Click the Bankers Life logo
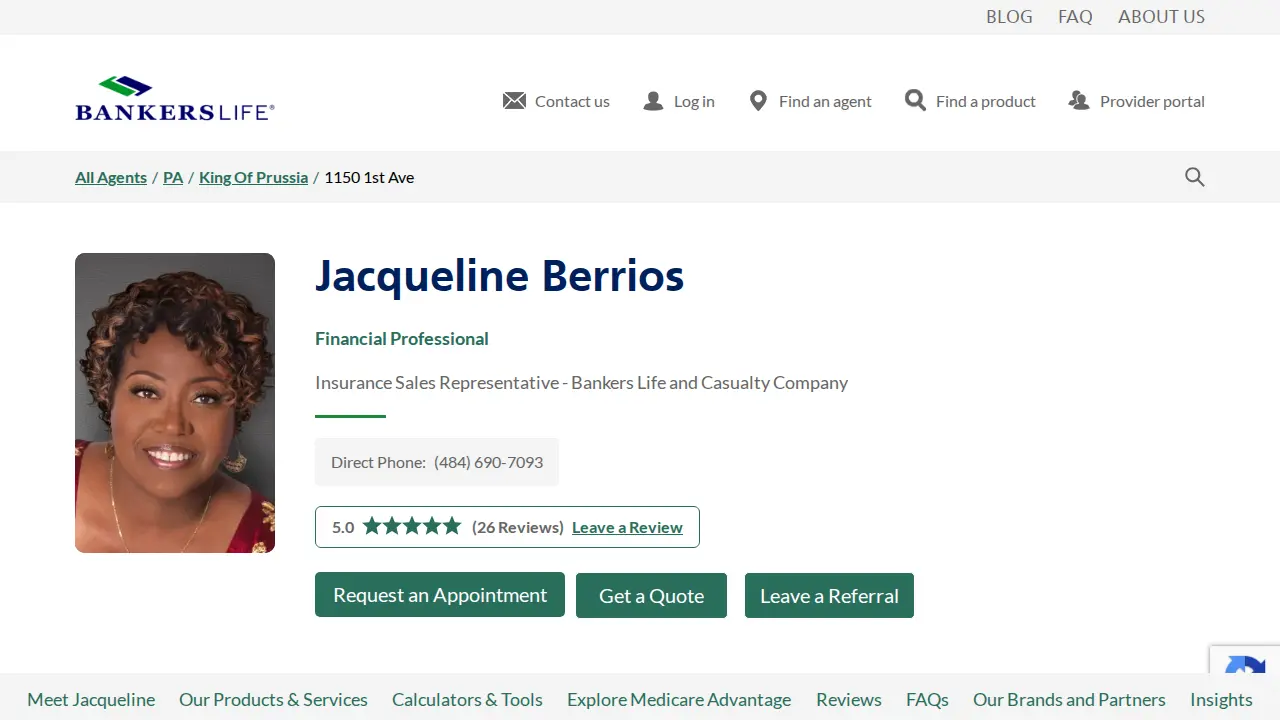This screenshot has height=720, width=1280. coord(175,99)
